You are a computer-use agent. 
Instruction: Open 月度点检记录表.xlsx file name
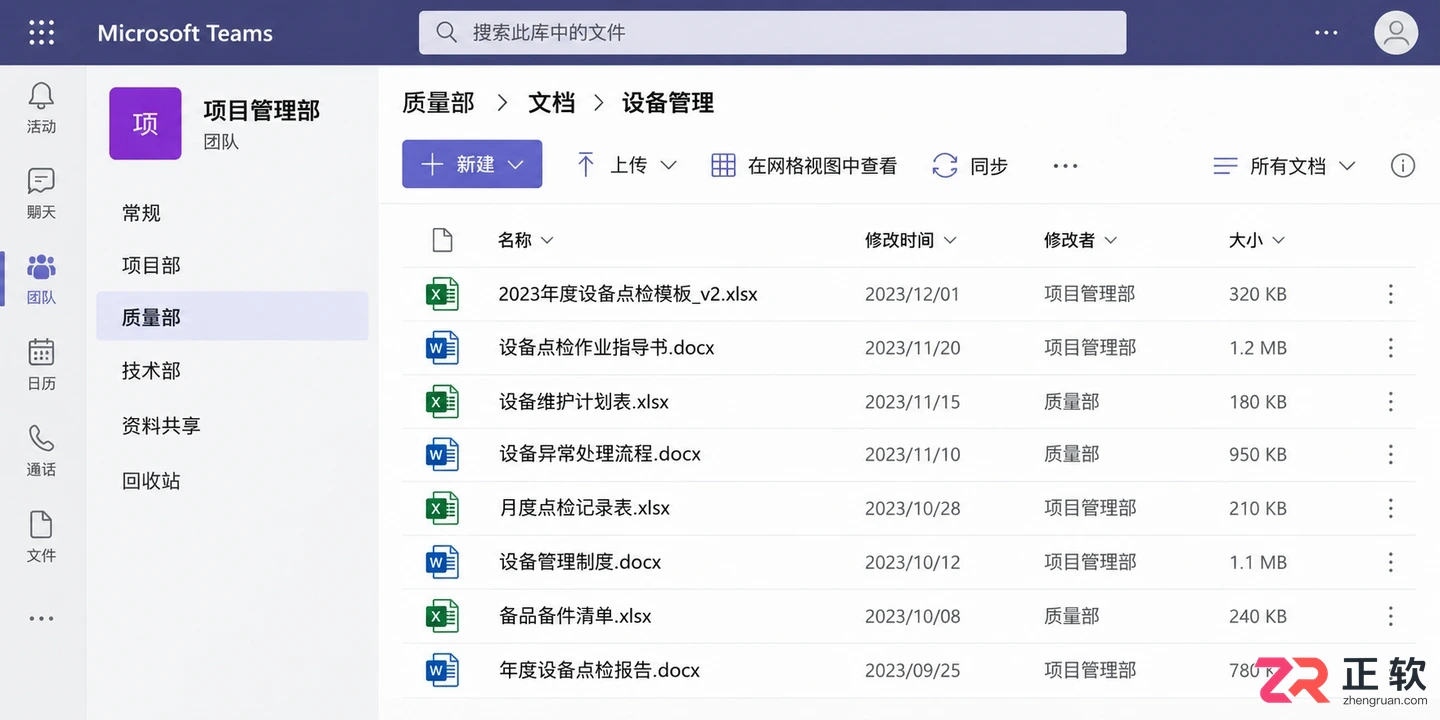[x=584, y=508]
